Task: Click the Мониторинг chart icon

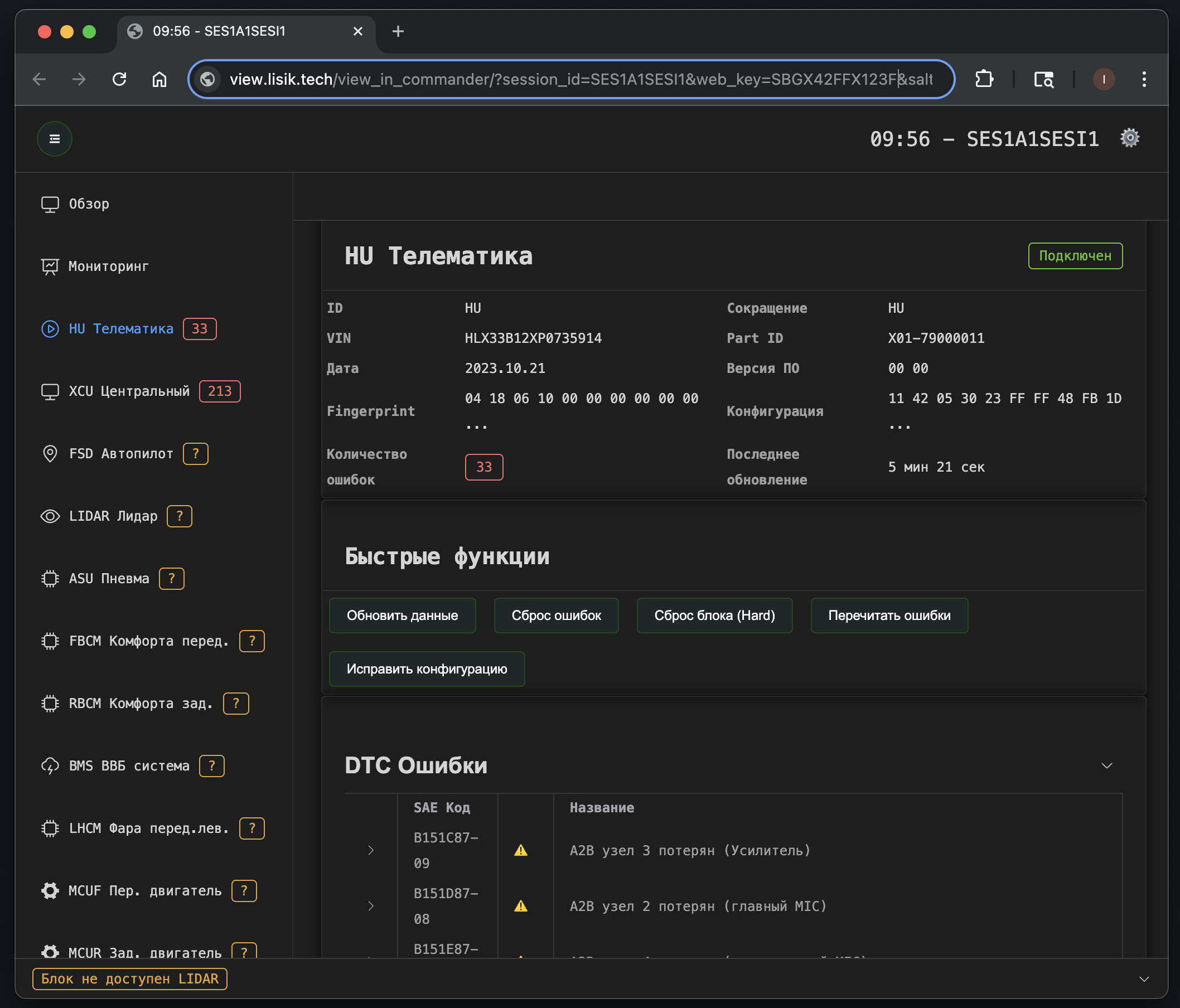Action: (x=50, y=266)
